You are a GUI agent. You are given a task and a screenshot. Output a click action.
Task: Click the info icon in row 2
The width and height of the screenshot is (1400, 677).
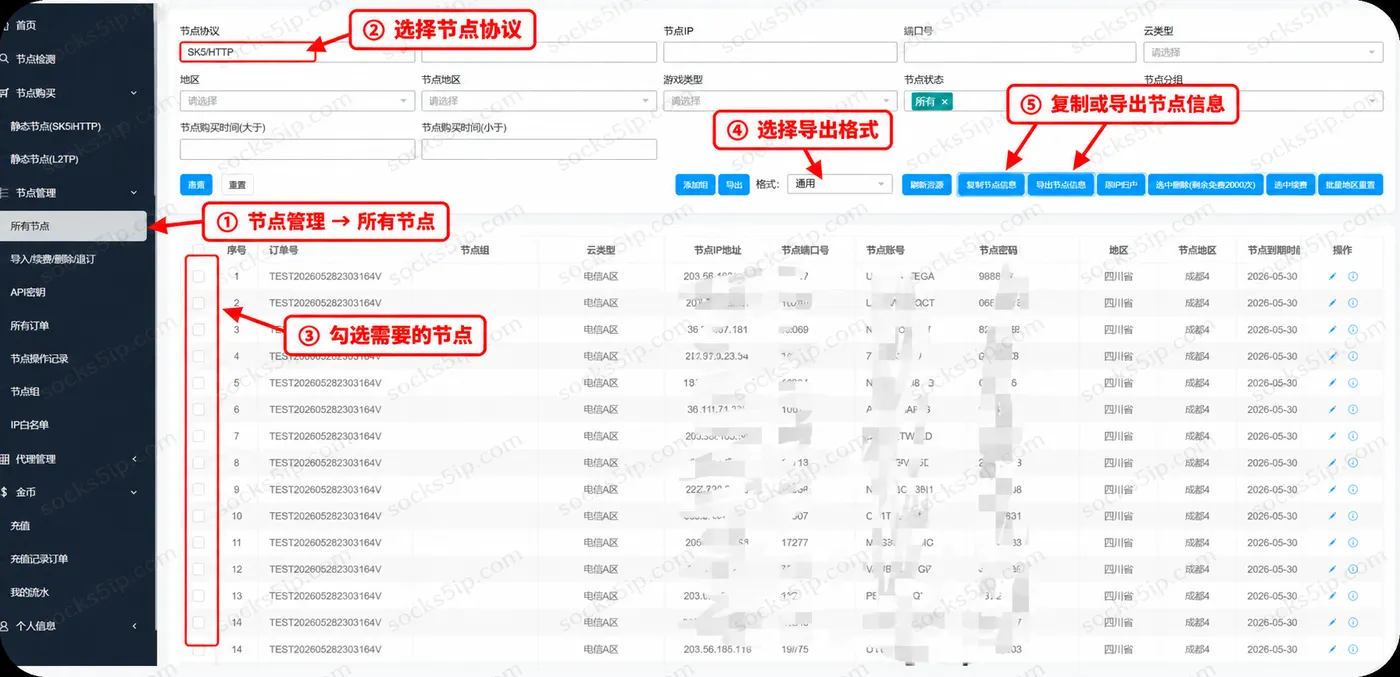coord(1353,303)
